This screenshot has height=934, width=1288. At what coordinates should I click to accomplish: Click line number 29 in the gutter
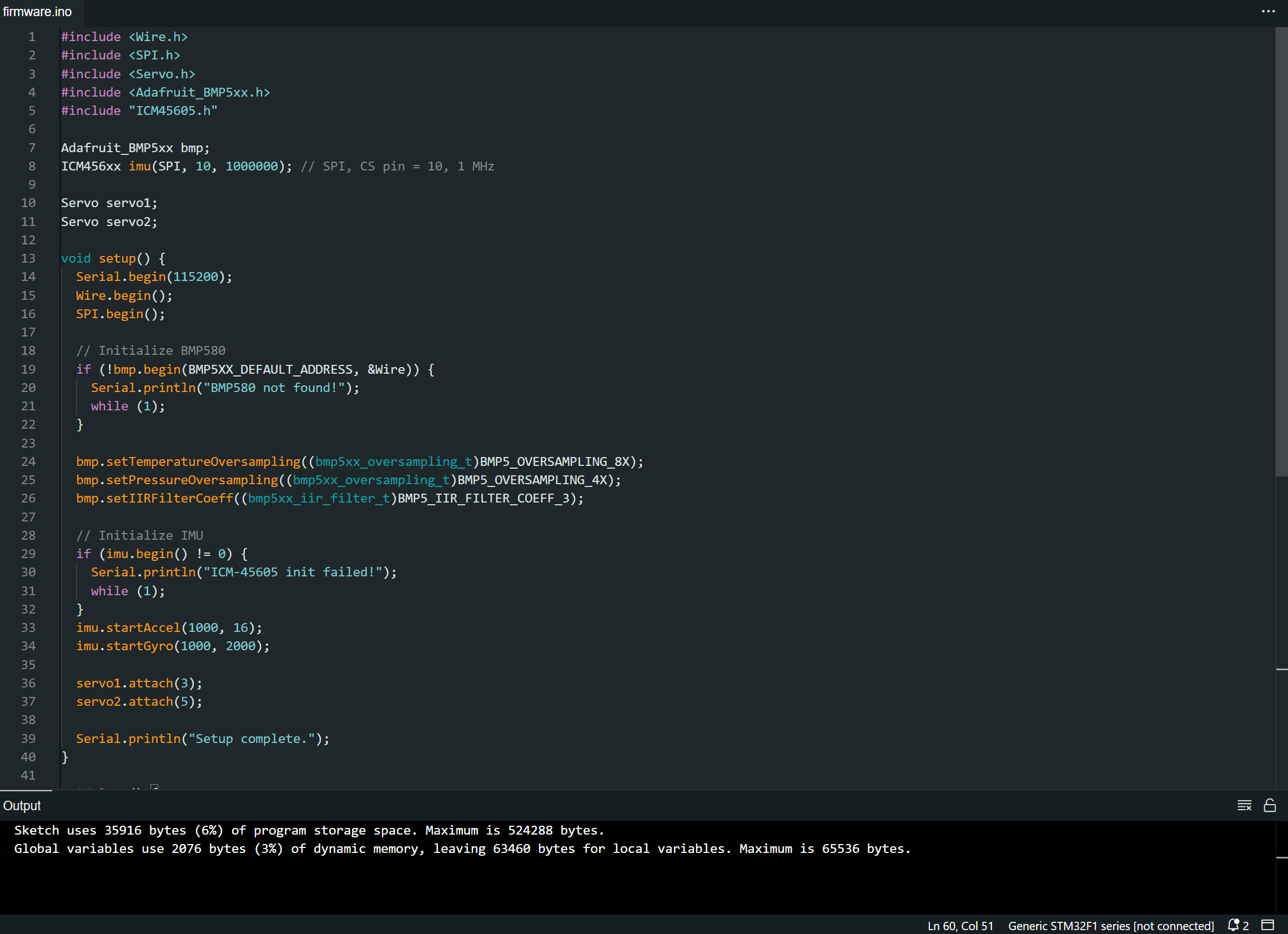click(28, 554)
